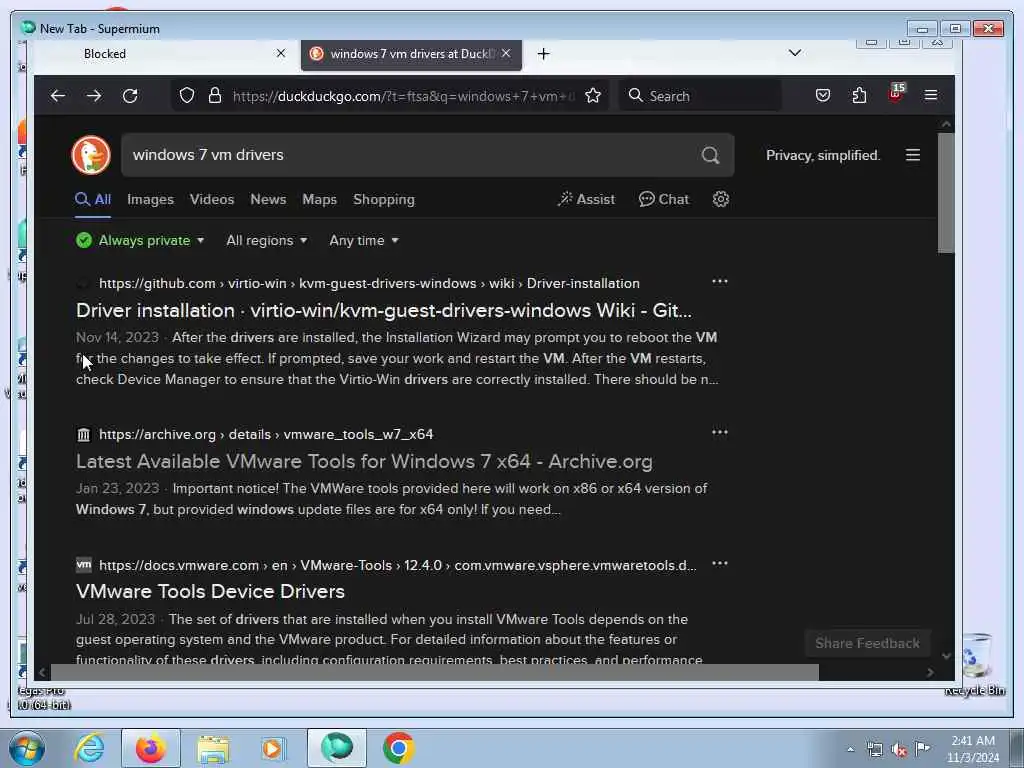Switch to Supermium in the taskbar

[x=337, y=748]
